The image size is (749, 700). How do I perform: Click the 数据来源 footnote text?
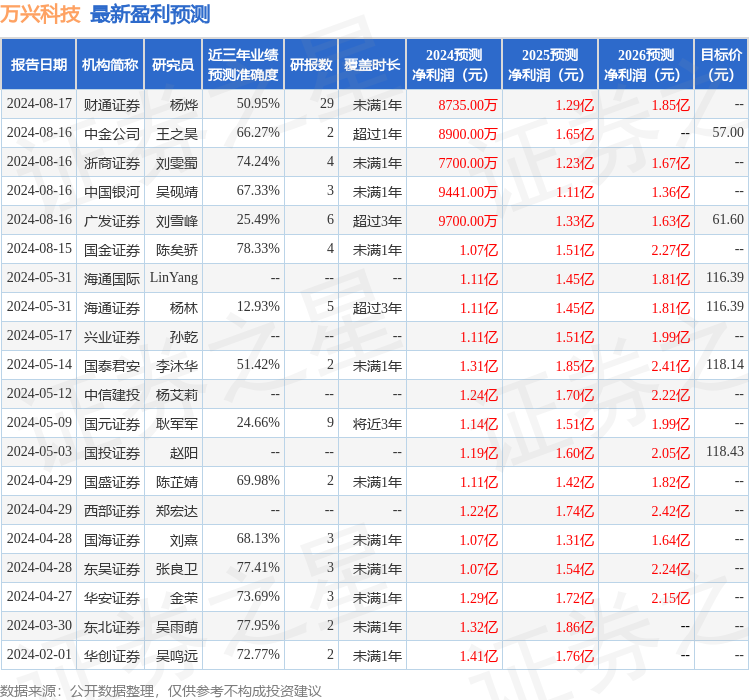pos(160,691)
